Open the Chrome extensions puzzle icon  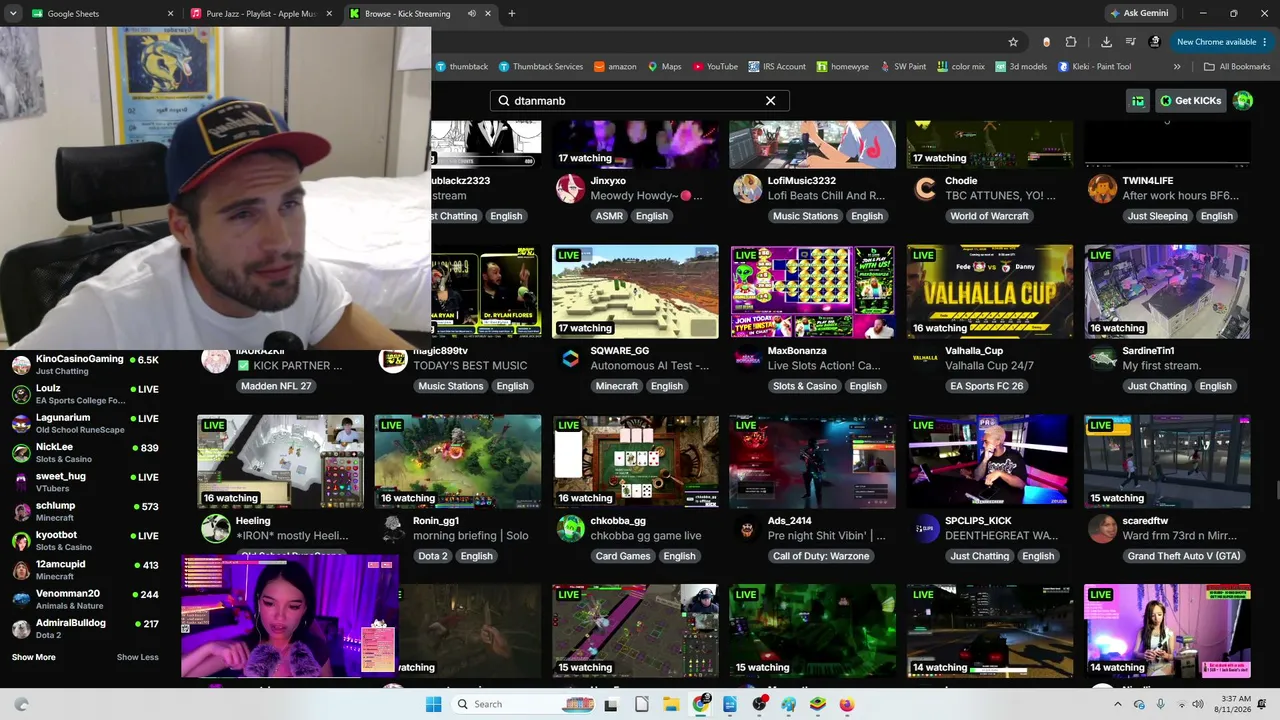click(1071, 42)
